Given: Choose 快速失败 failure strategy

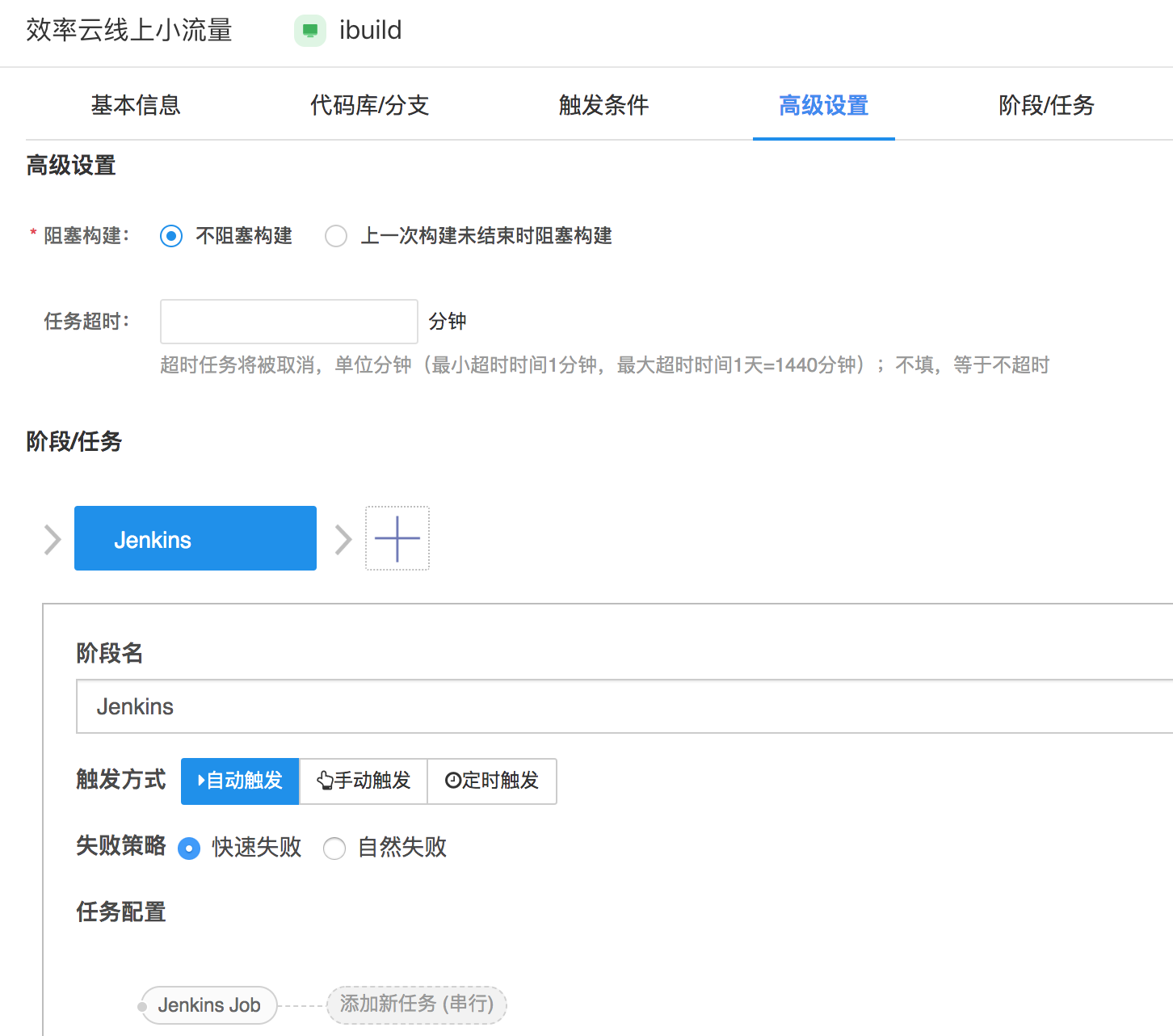Looking at the screenshot, I should (x=189, y=849).
